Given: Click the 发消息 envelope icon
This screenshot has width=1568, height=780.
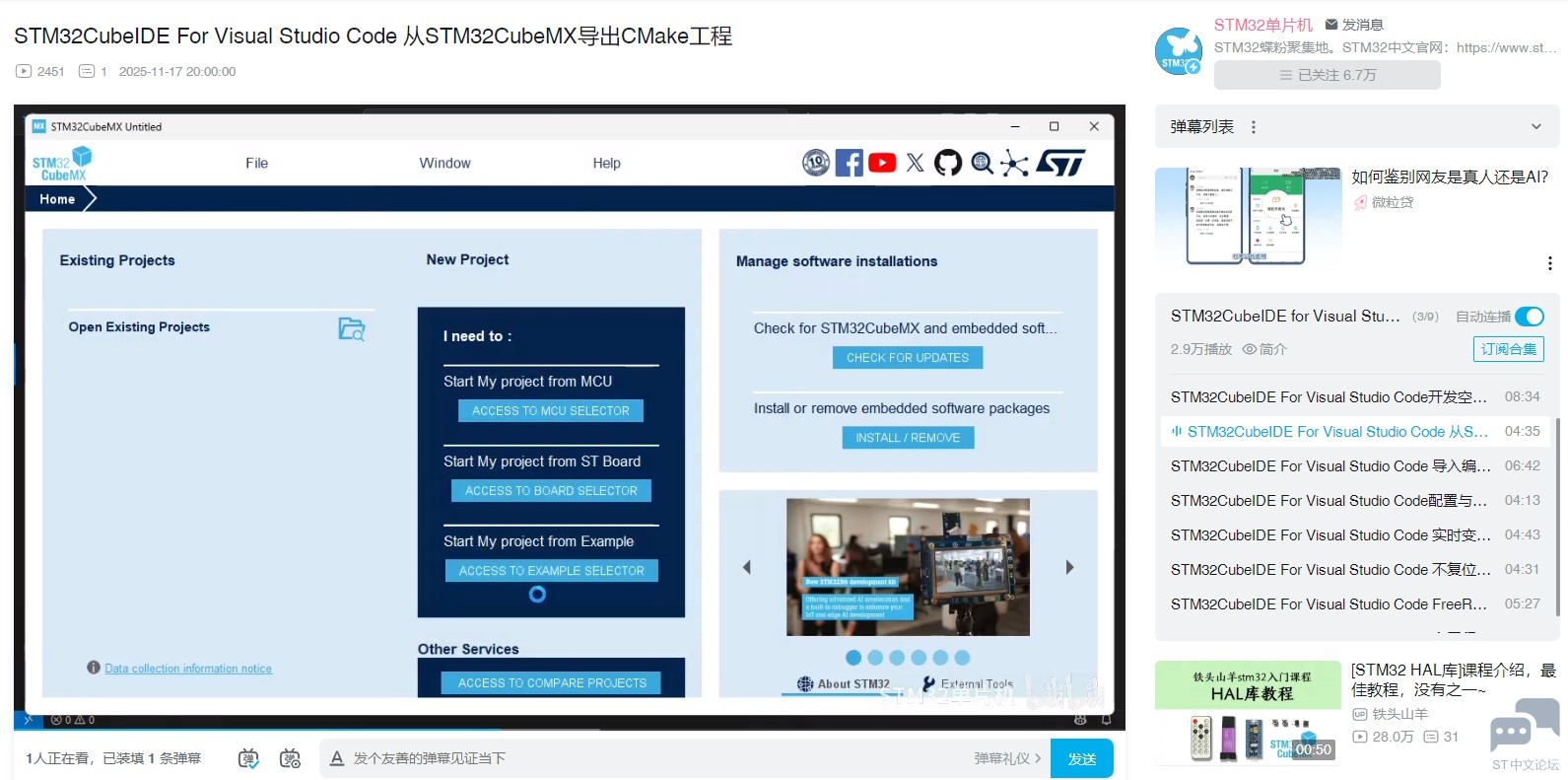Looking at the screenshot, I should (x=1331, y=25).
